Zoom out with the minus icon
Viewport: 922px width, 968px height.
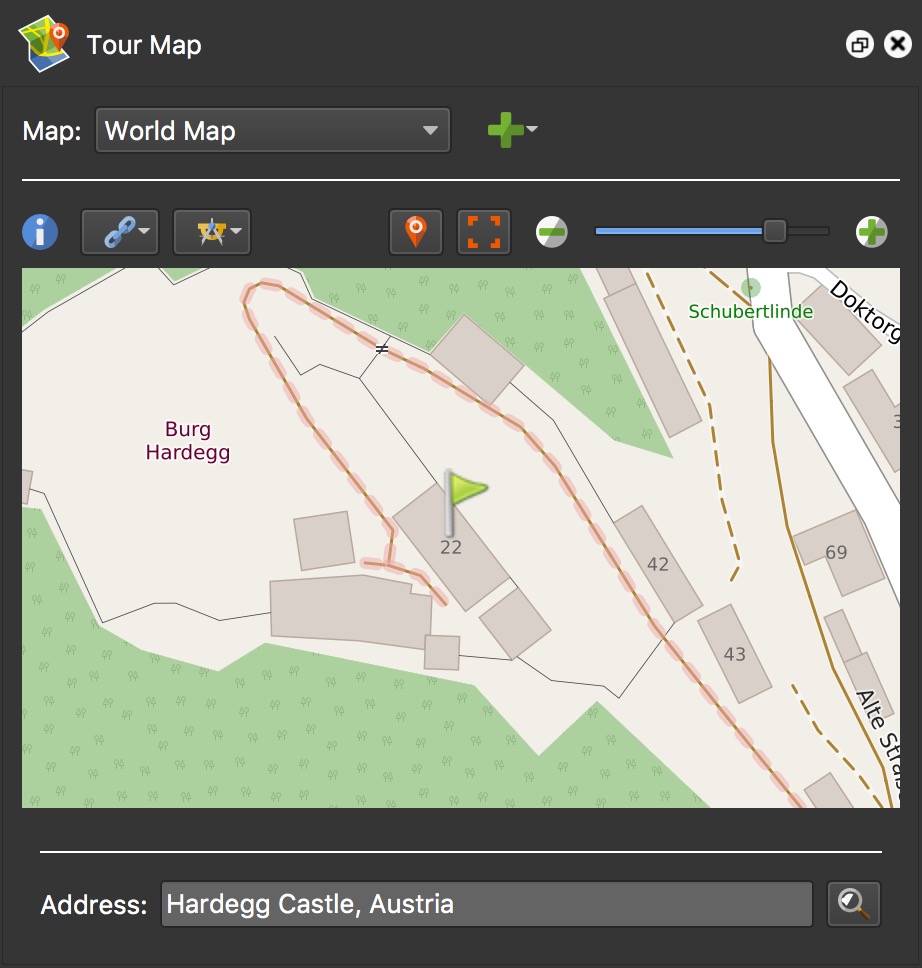(x=551, y=232)
